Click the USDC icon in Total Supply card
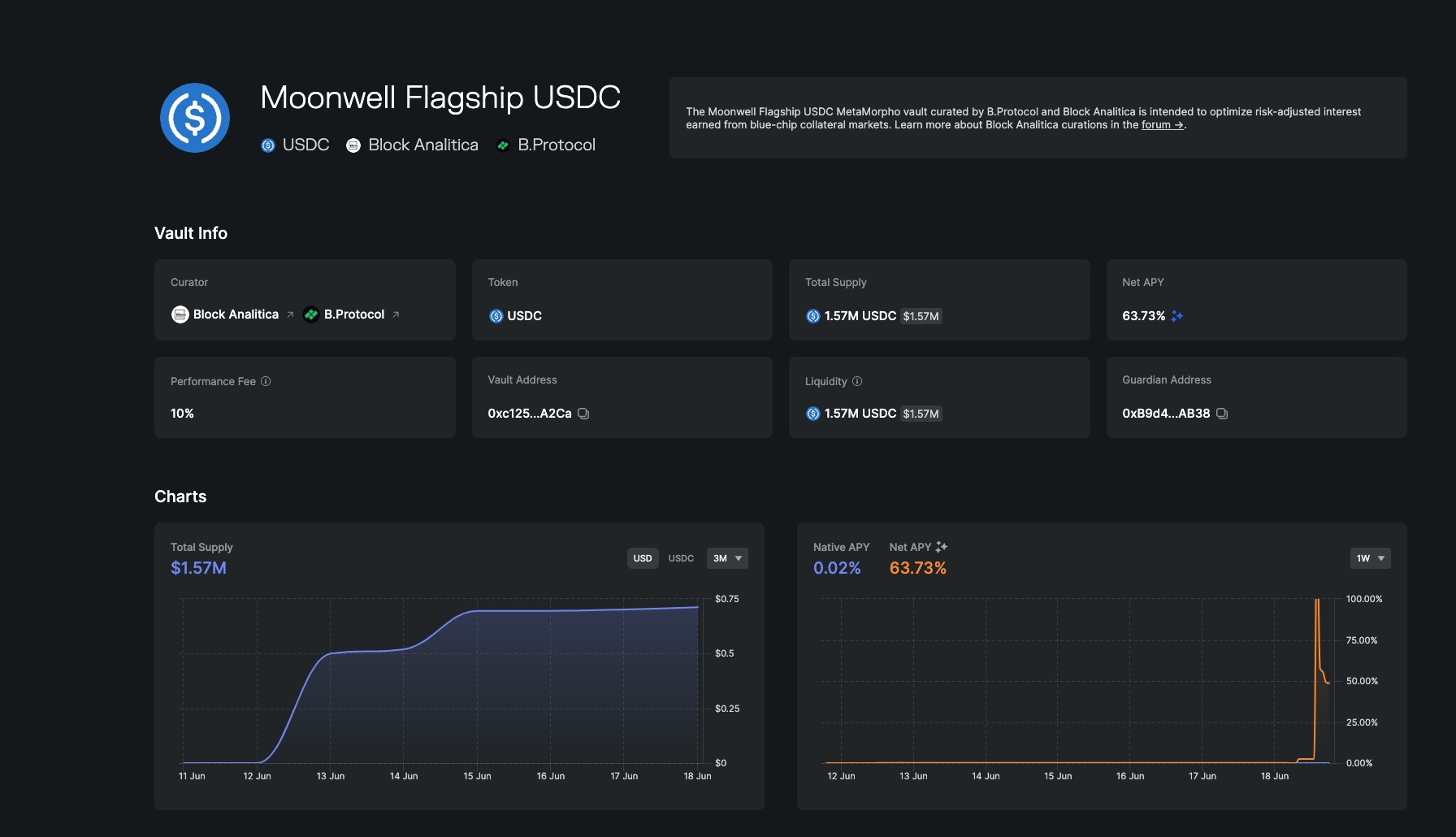 pyautogui.click(x=813, y=316)
